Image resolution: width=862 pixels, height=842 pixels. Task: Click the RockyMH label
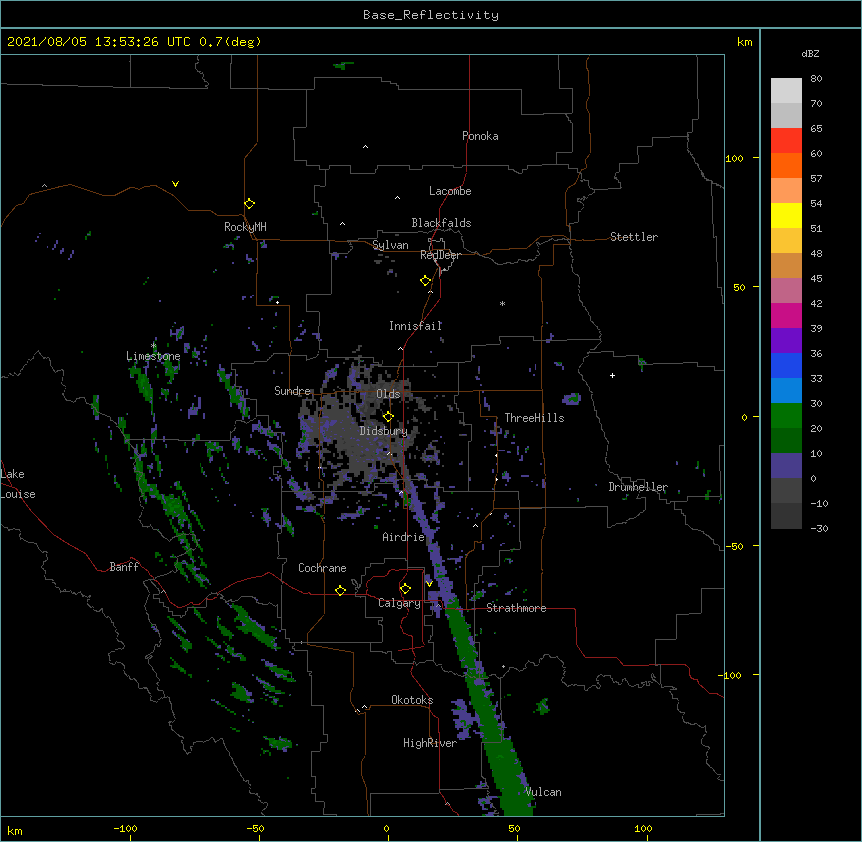[245, 227]
